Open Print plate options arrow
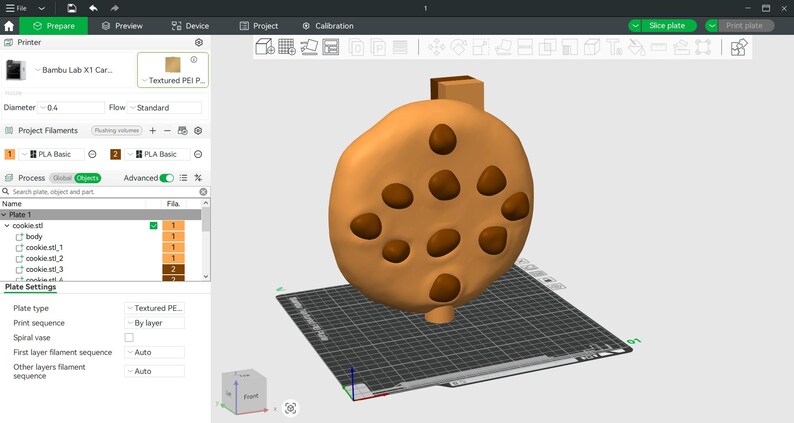The width and height of the screenshot is (794, 423). tap(712, 26)
